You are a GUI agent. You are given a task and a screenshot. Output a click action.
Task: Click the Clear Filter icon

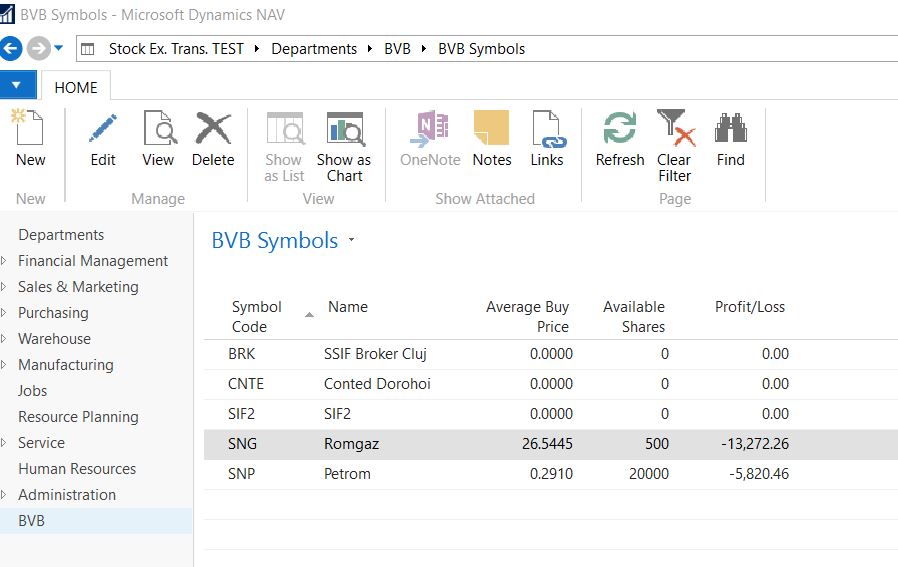click(x=675, y=127)
